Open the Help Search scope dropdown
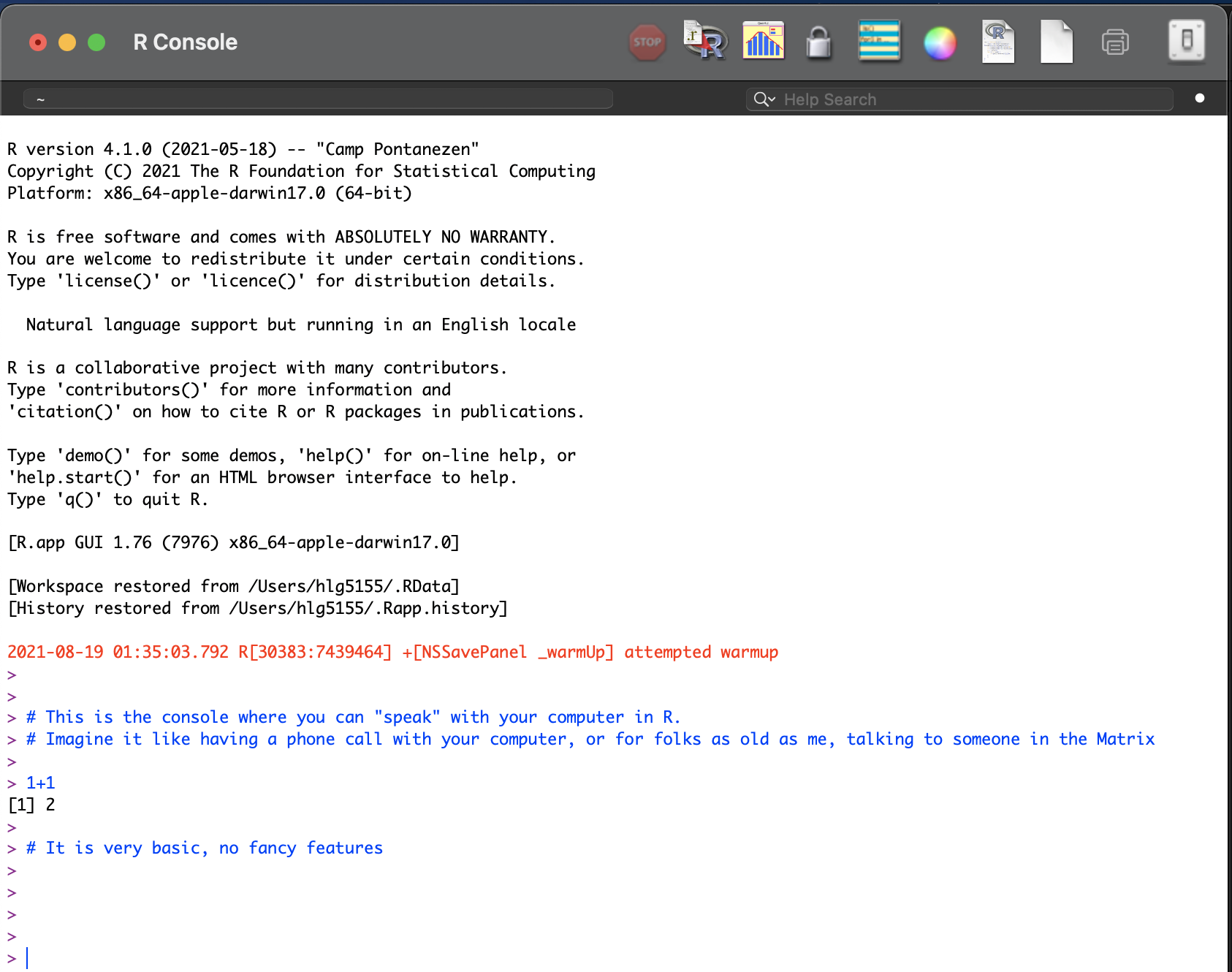The width and height of the screenshot is (1232, 972). point(772,99)
